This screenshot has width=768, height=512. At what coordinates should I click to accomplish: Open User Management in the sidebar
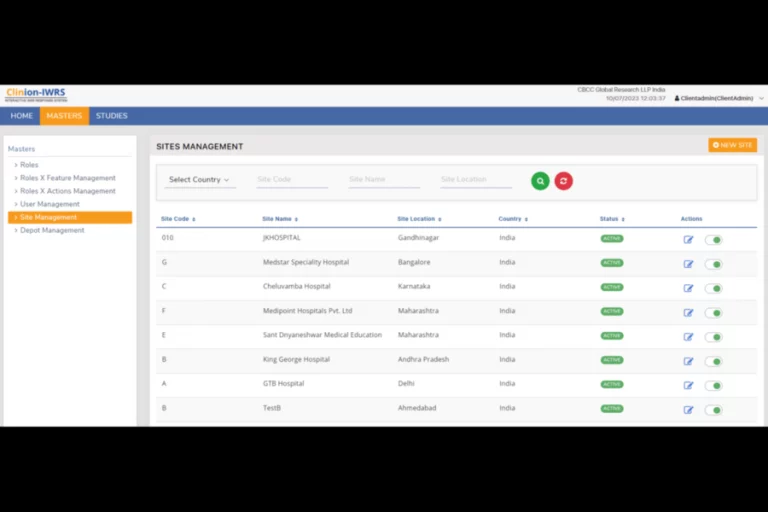[49, 204]
